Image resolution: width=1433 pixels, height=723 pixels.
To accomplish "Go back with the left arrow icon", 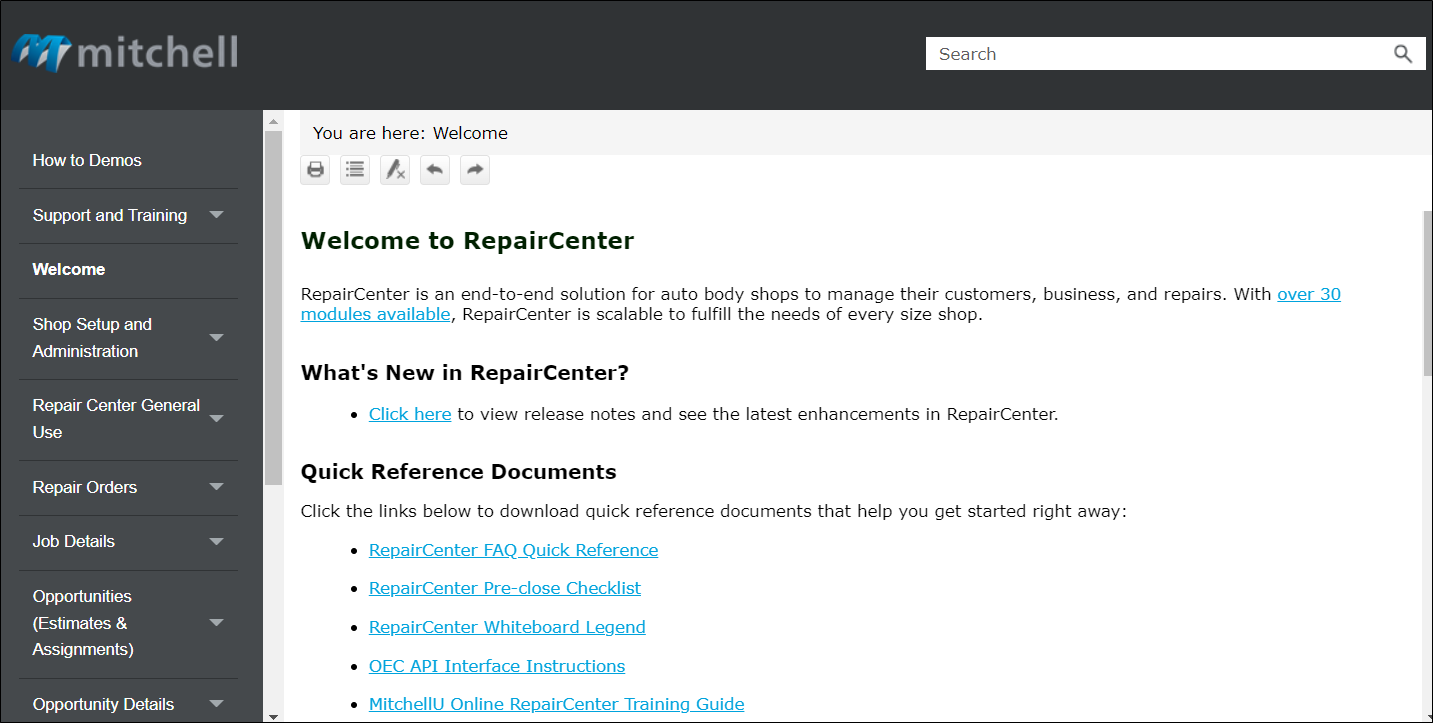I will [435, 170].
